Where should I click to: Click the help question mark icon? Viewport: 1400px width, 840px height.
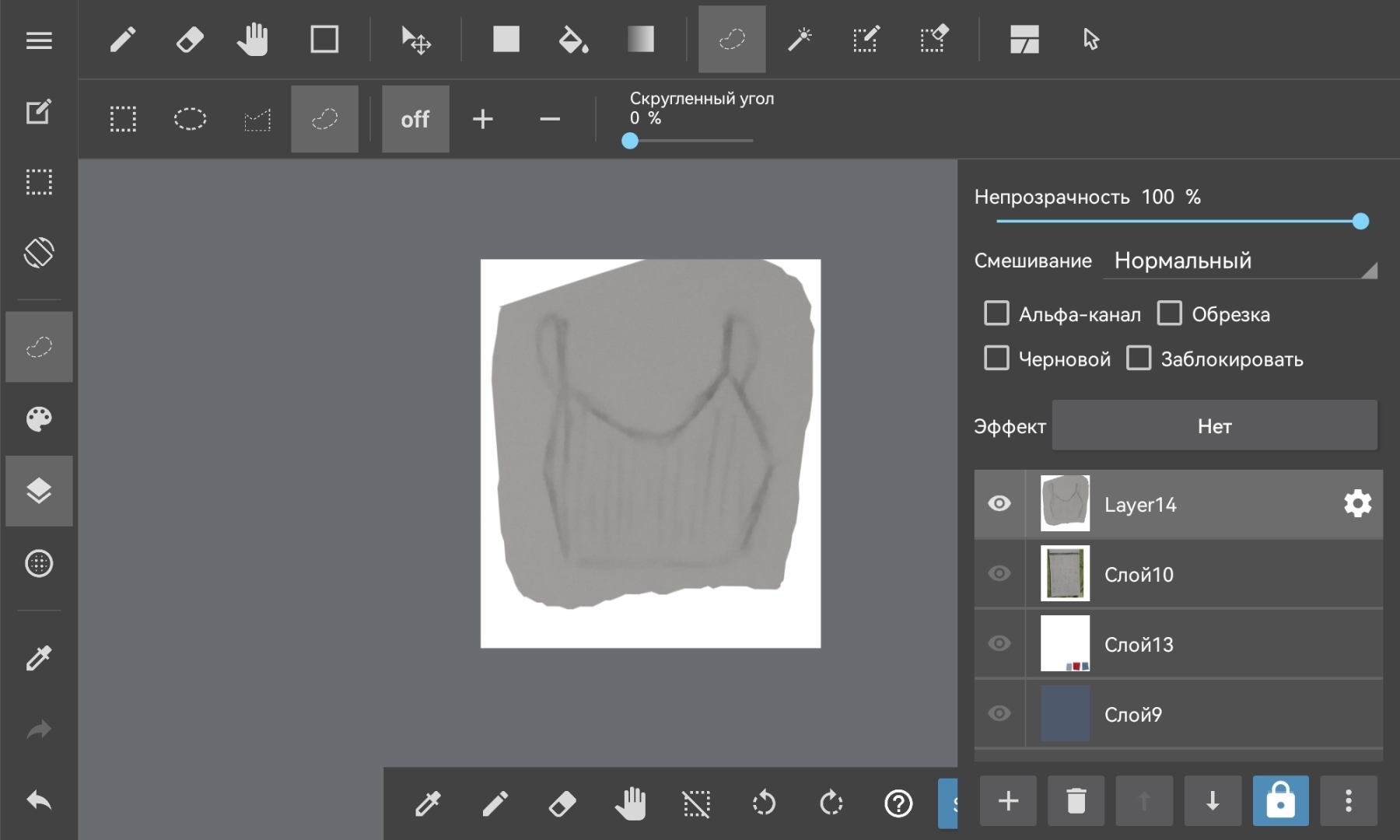pos(898,803)
